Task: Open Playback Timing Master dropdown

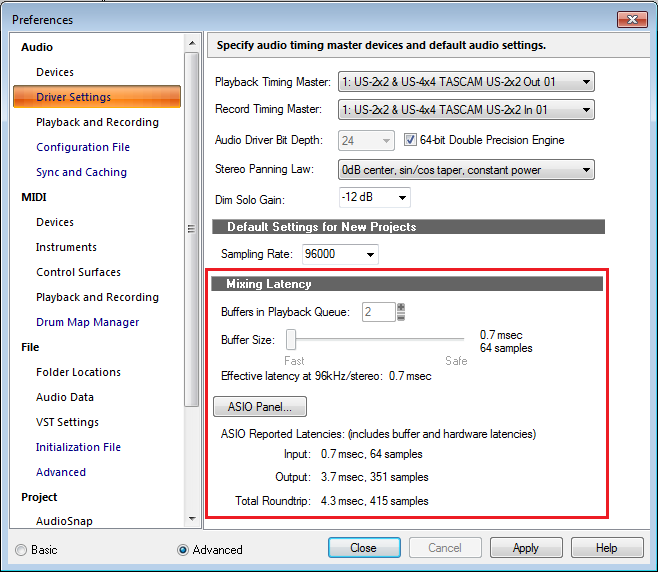Action: [x=466, y=82]
